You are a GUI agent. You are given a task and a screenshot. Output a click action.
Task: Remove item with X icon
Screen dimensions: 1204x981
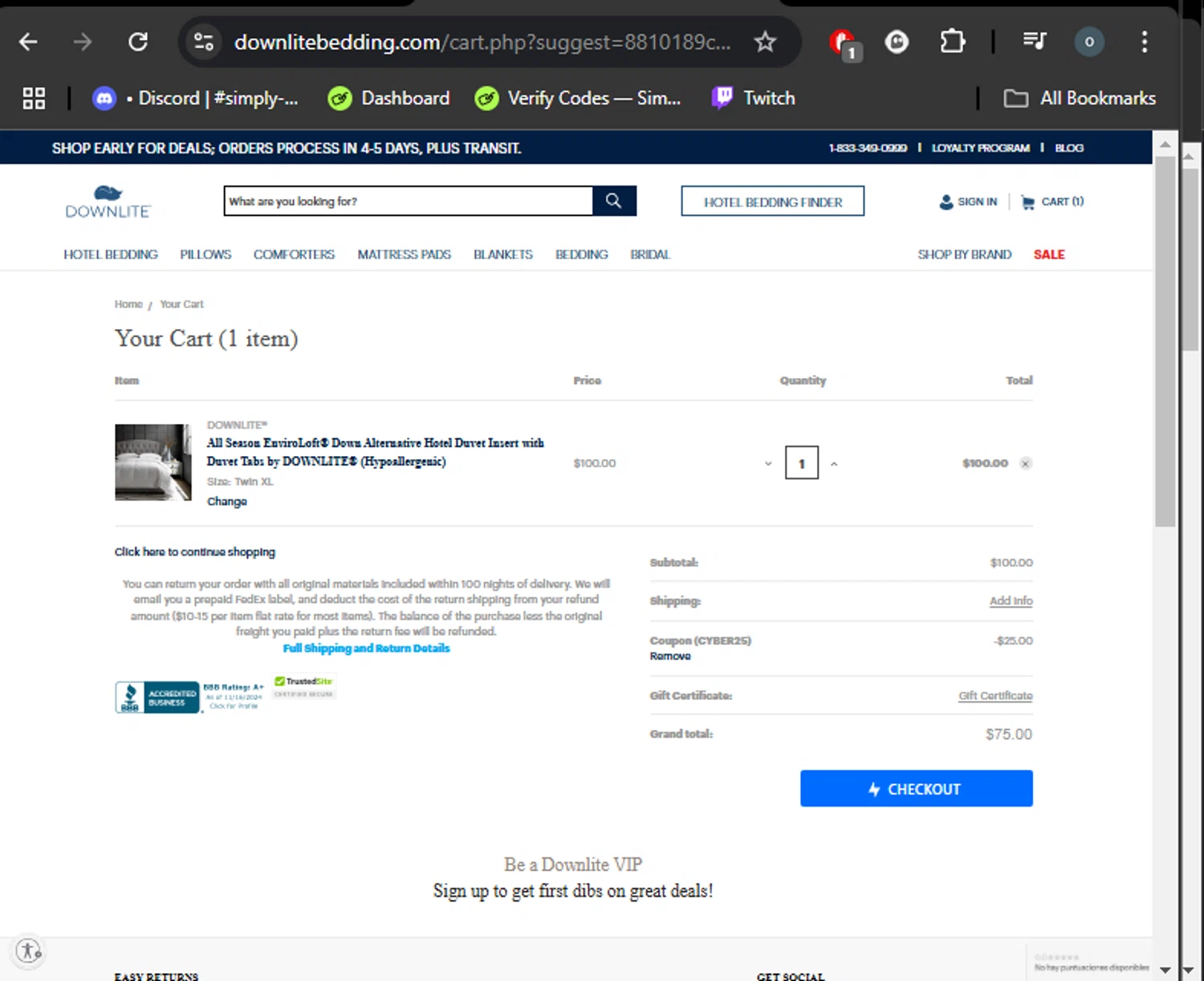point(1025,463)
